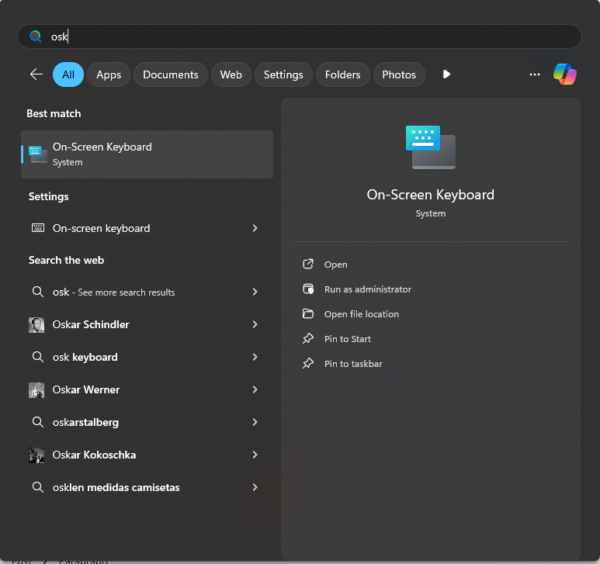
Task: Select Pin to taskbar
Action: (x=353, y=364)
